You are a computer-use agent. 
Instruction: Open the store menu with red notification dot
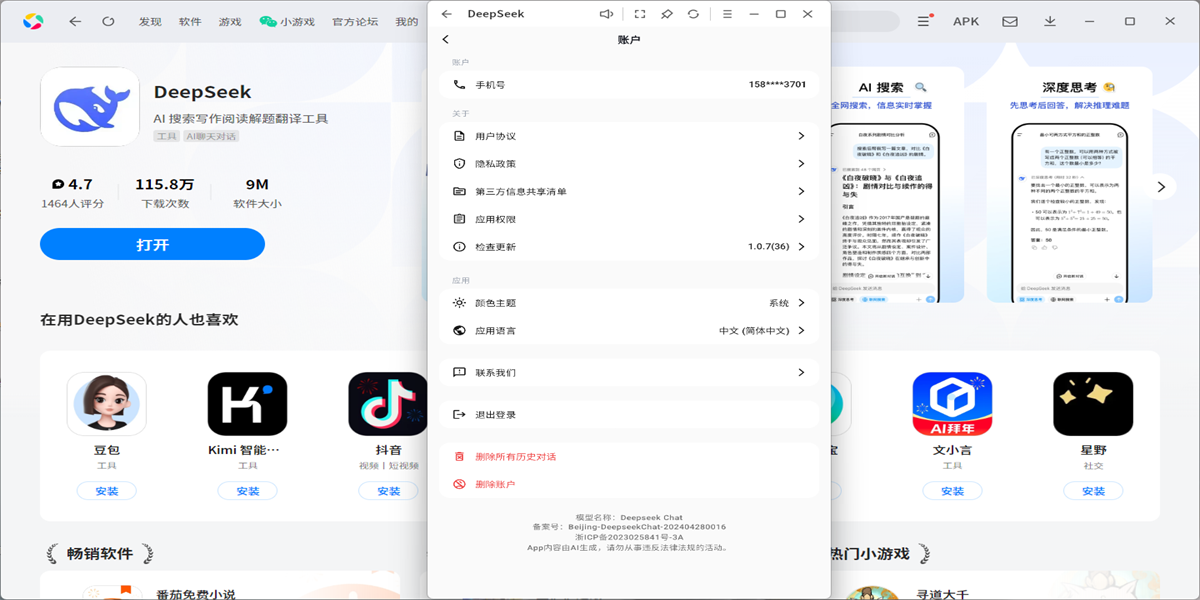[x=922, y=20]
